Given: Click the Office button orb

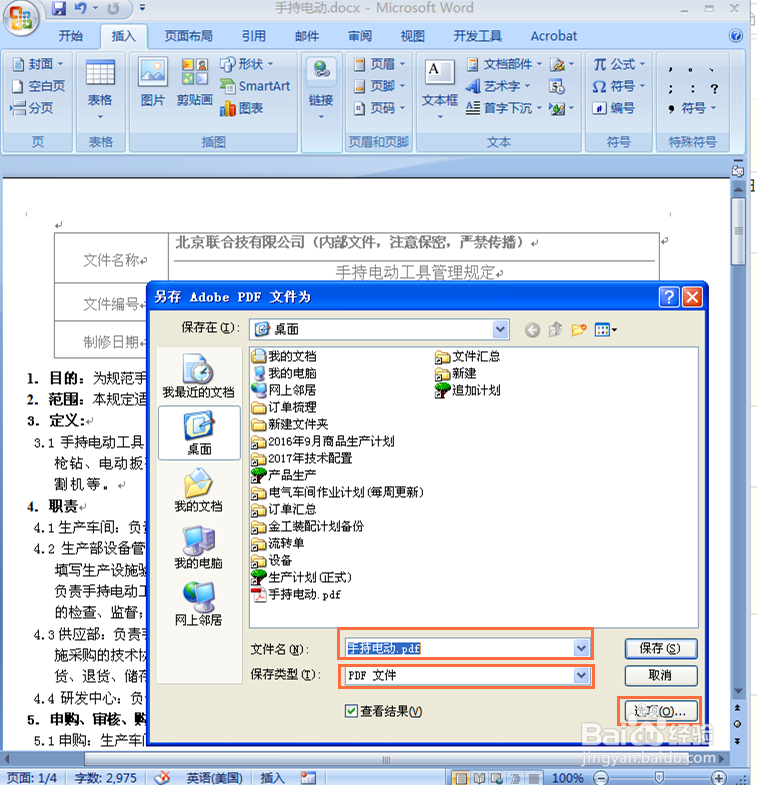Looking at the screenshot, I should pos(21,19).
